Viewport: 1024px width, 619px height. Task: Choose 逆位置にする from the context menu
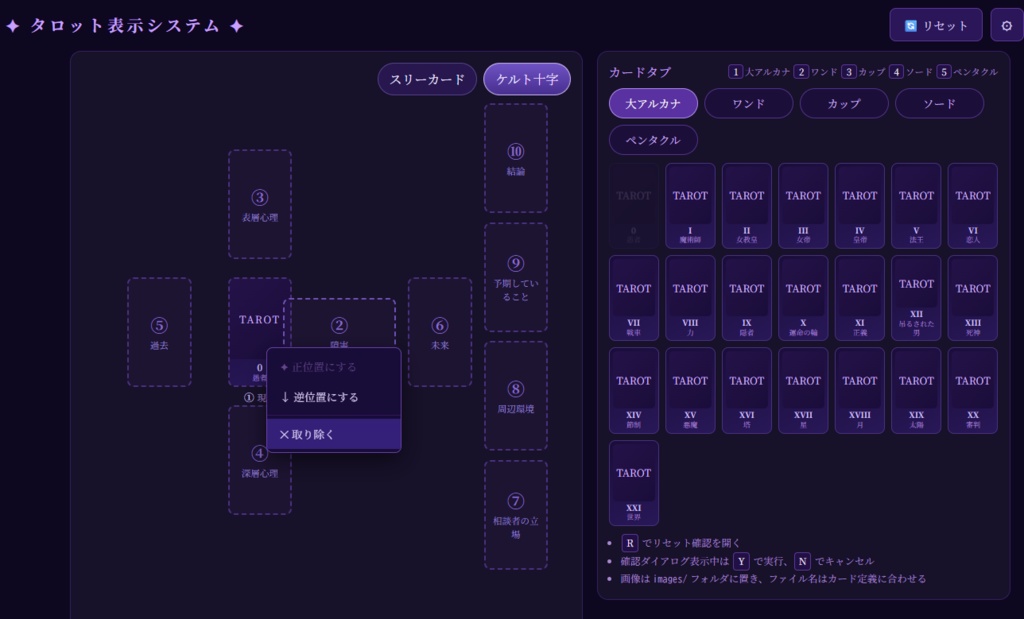(x=334, y=397)
